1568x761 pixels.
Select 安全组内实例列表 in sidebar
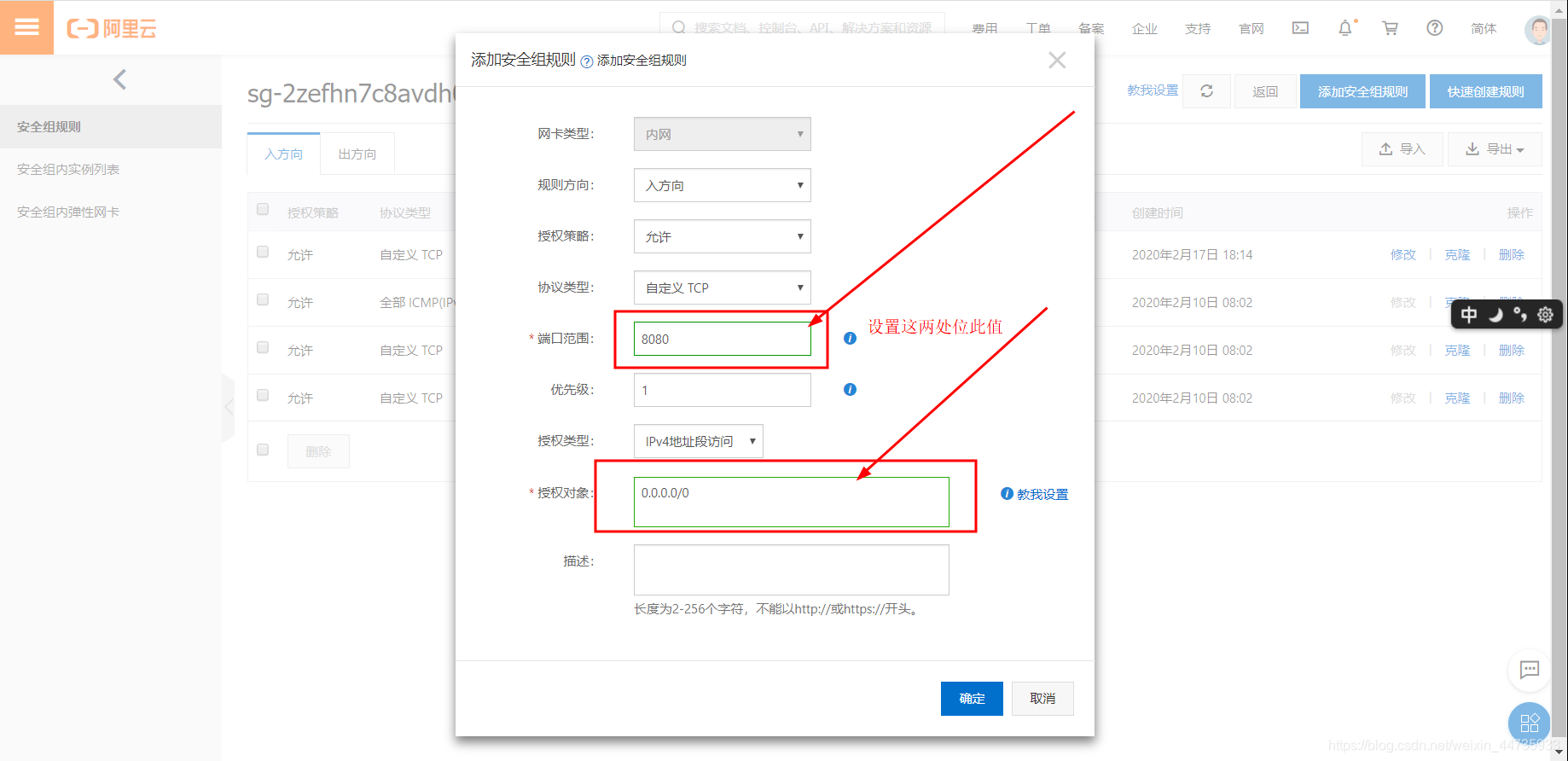coord(111,169)
